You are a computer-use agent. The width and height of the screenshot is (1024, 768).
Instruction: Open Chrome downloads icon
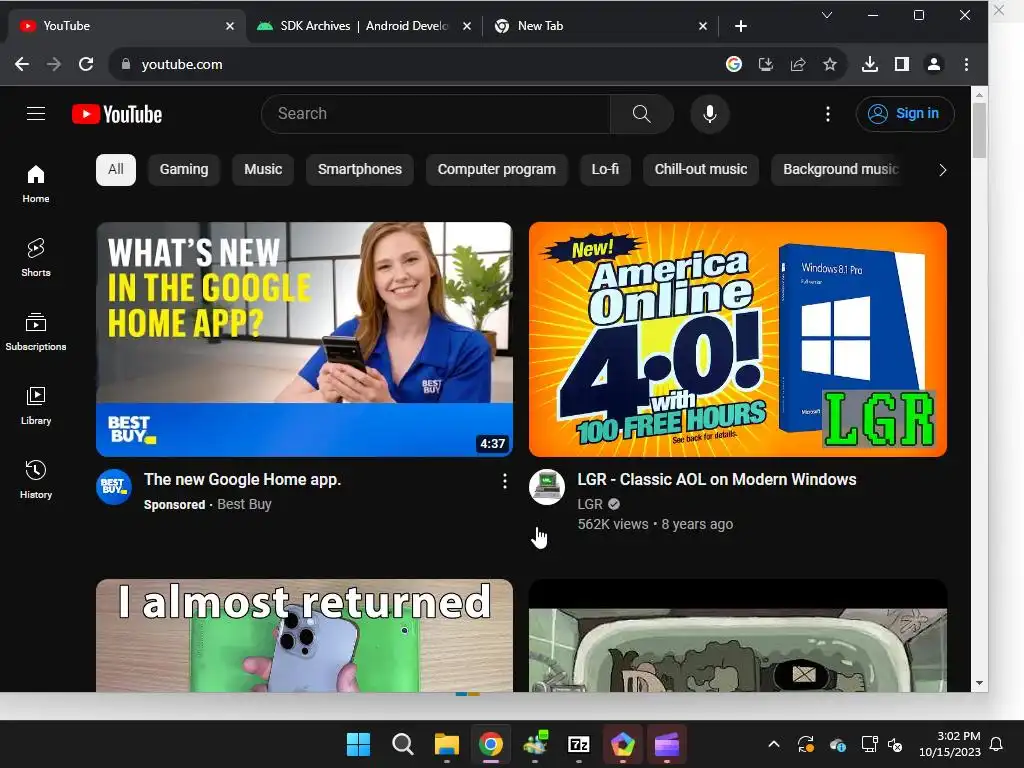click(869, 64)
